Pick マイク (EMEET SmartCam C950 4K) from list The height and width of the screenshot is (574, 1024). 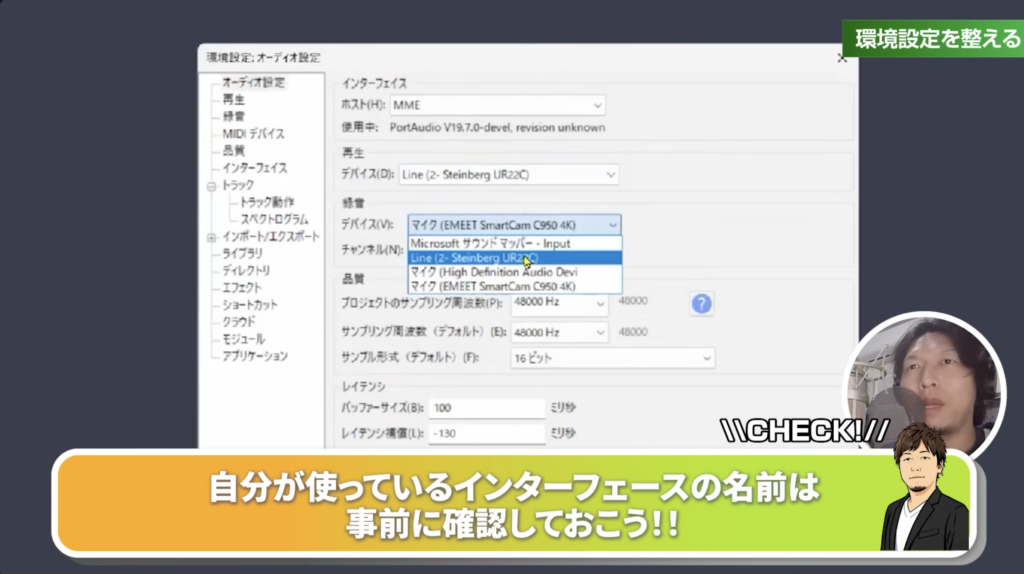(x=493, y=286)
